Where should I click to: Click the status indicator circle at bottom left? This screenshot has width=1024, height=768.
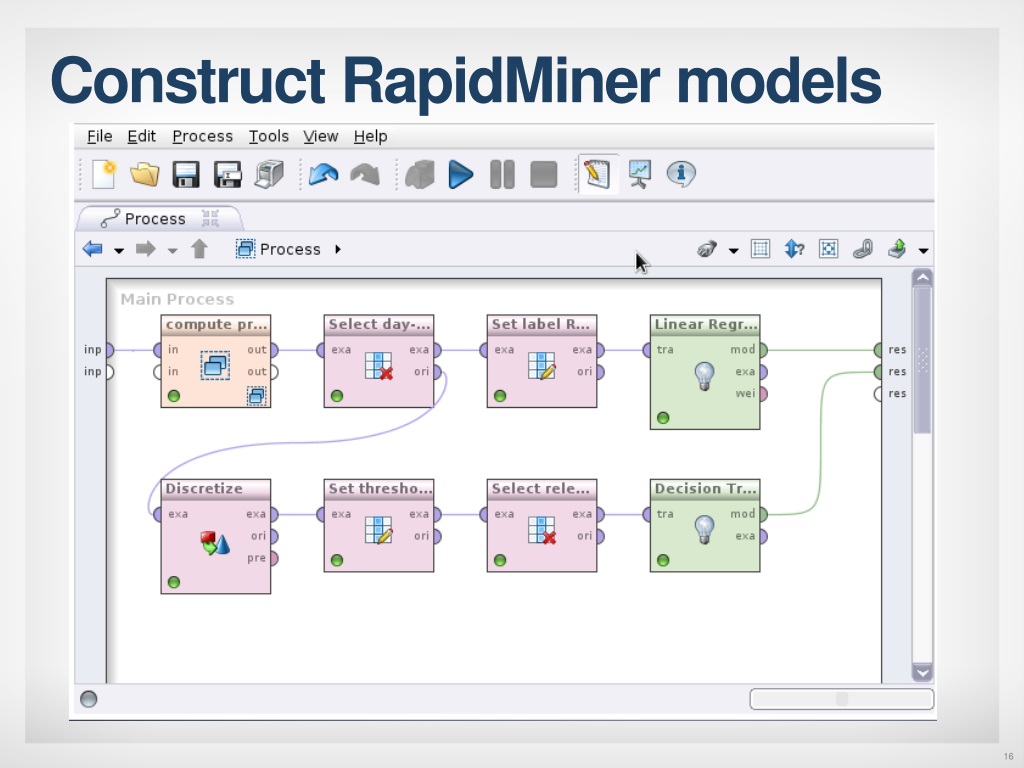click(x=89, y=699)
